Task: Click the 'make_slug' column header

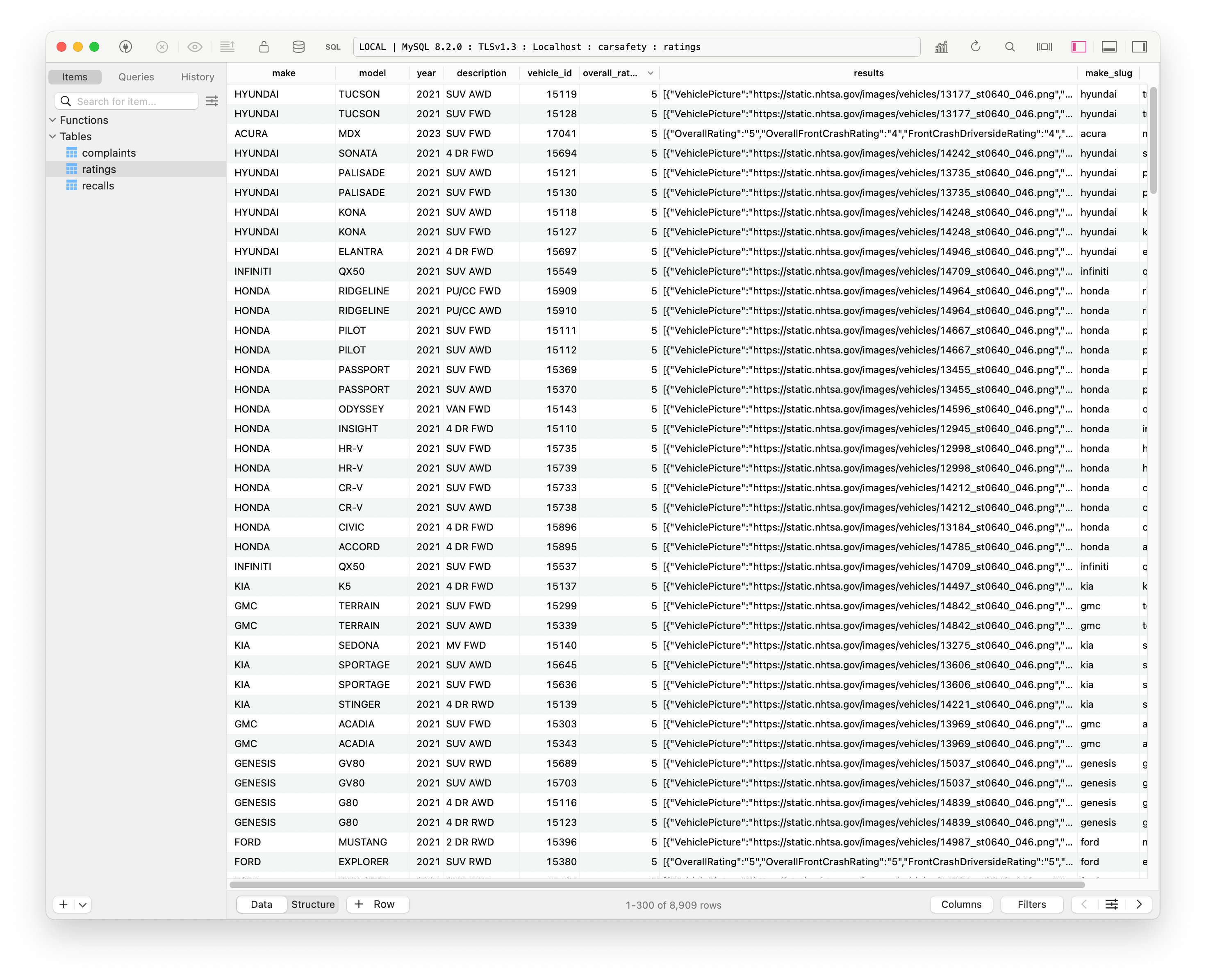Action: coord(1108,73)
